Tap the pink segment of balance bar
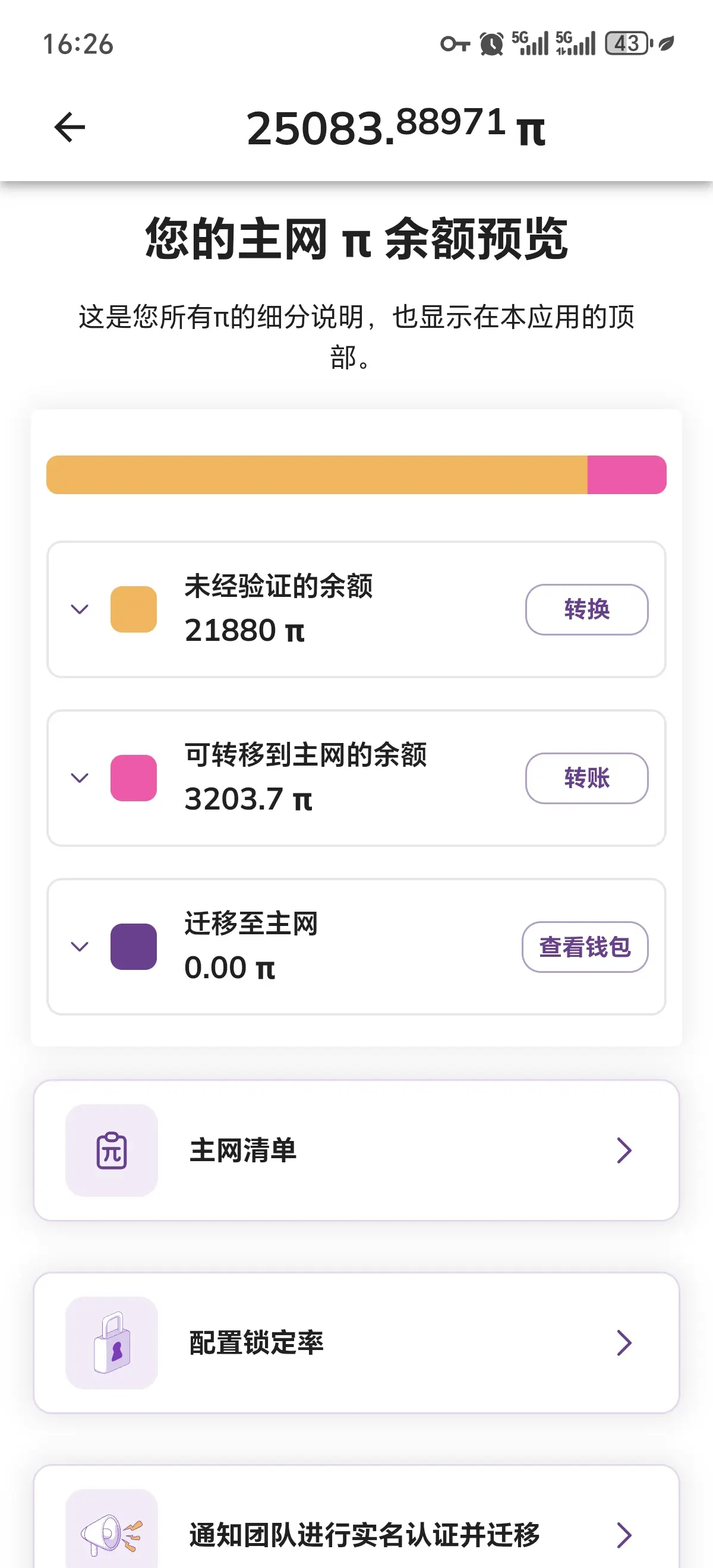 tap(626, 475)
